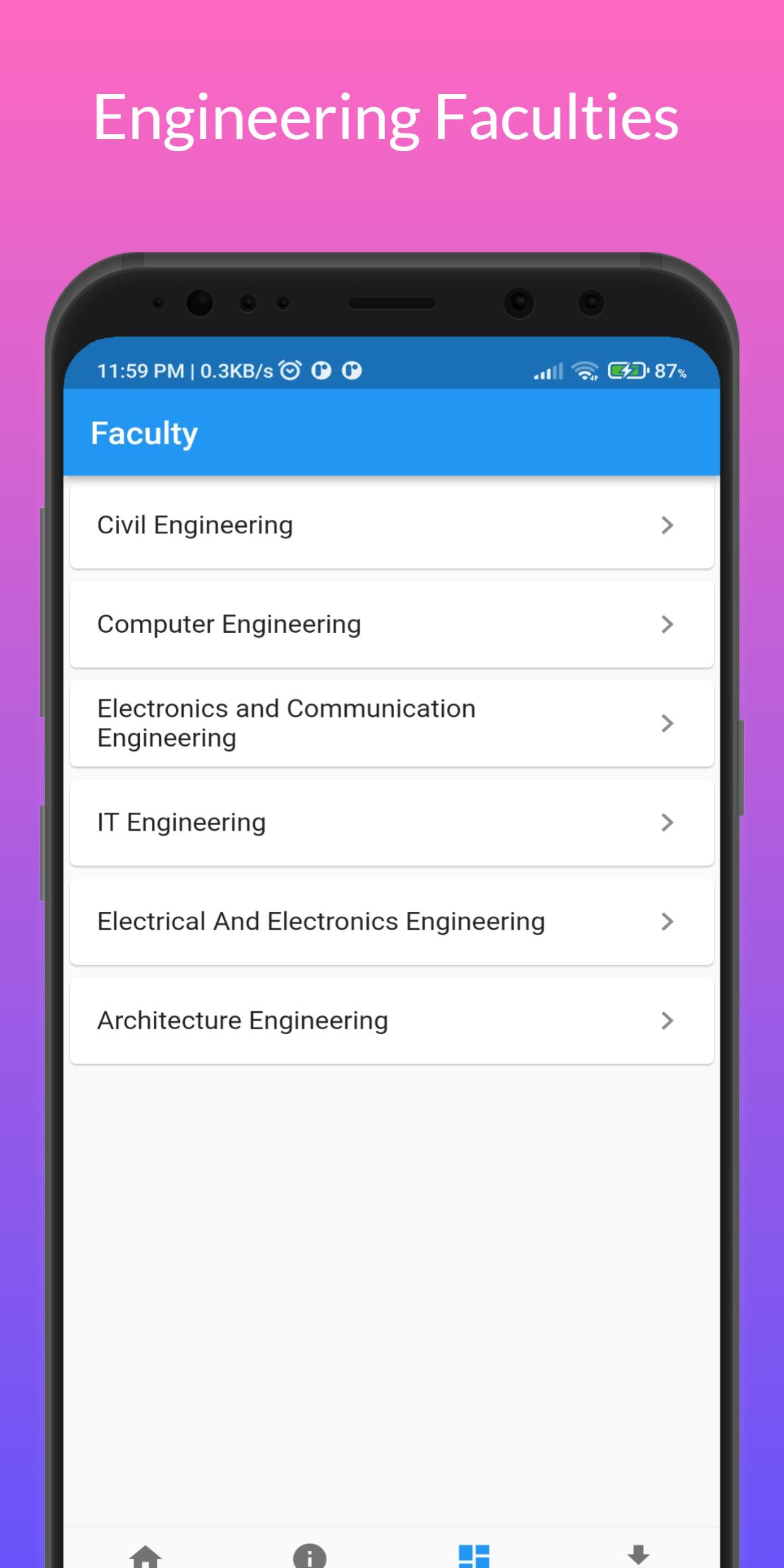The height and width of the screenshot is (1568, 784).
Task: Open the Home tab icon
Action: pyautogui.click(x=145, y=1556)
